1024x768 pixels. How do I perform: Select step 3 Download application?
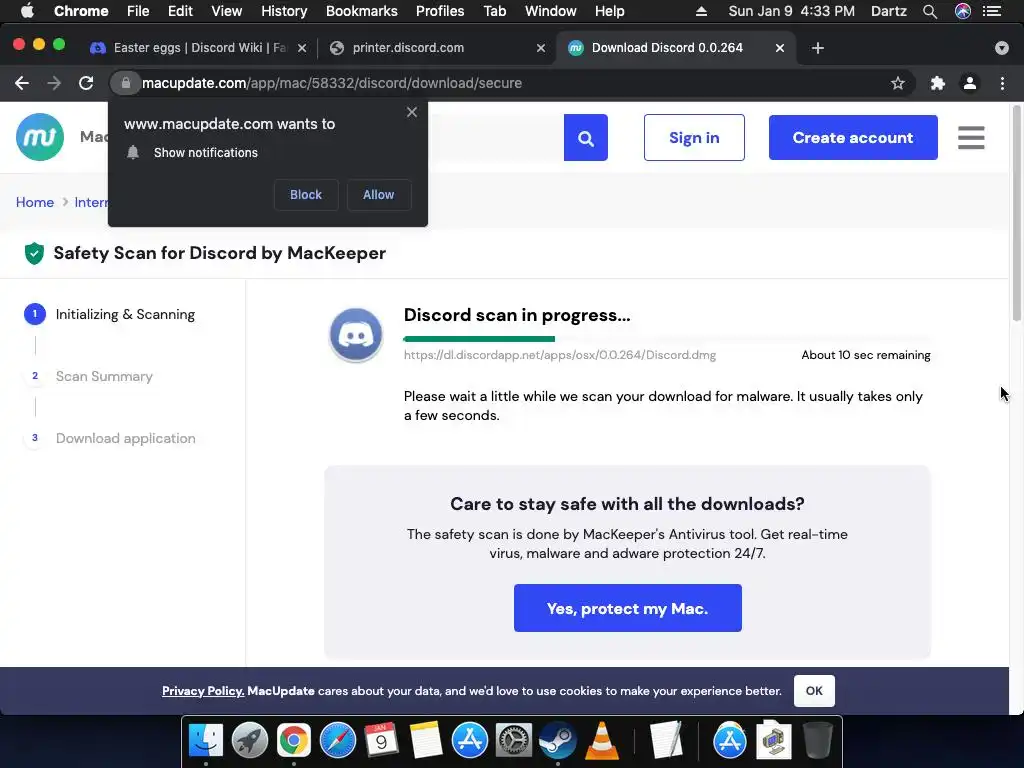[x=110, y=438]
